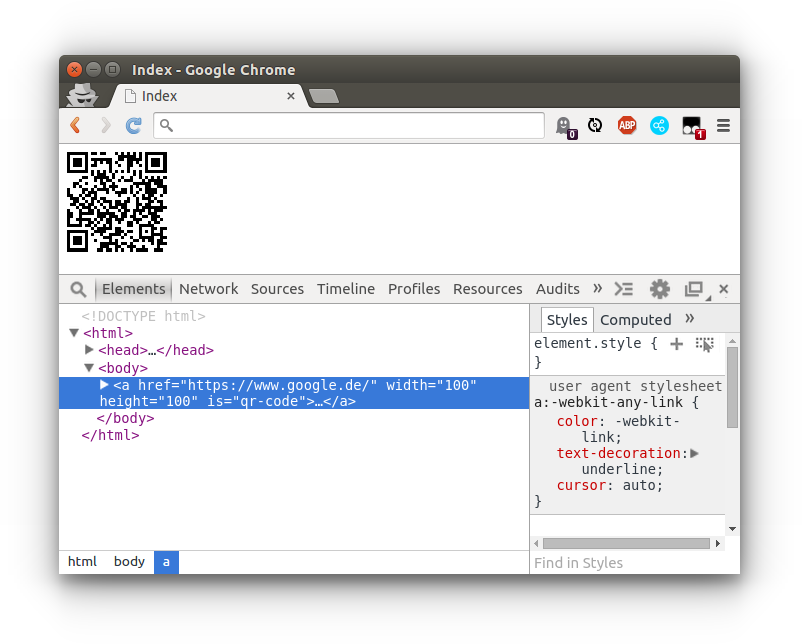Minimize the Chrome window
This screenshot has width=802, height=644.
94,69
